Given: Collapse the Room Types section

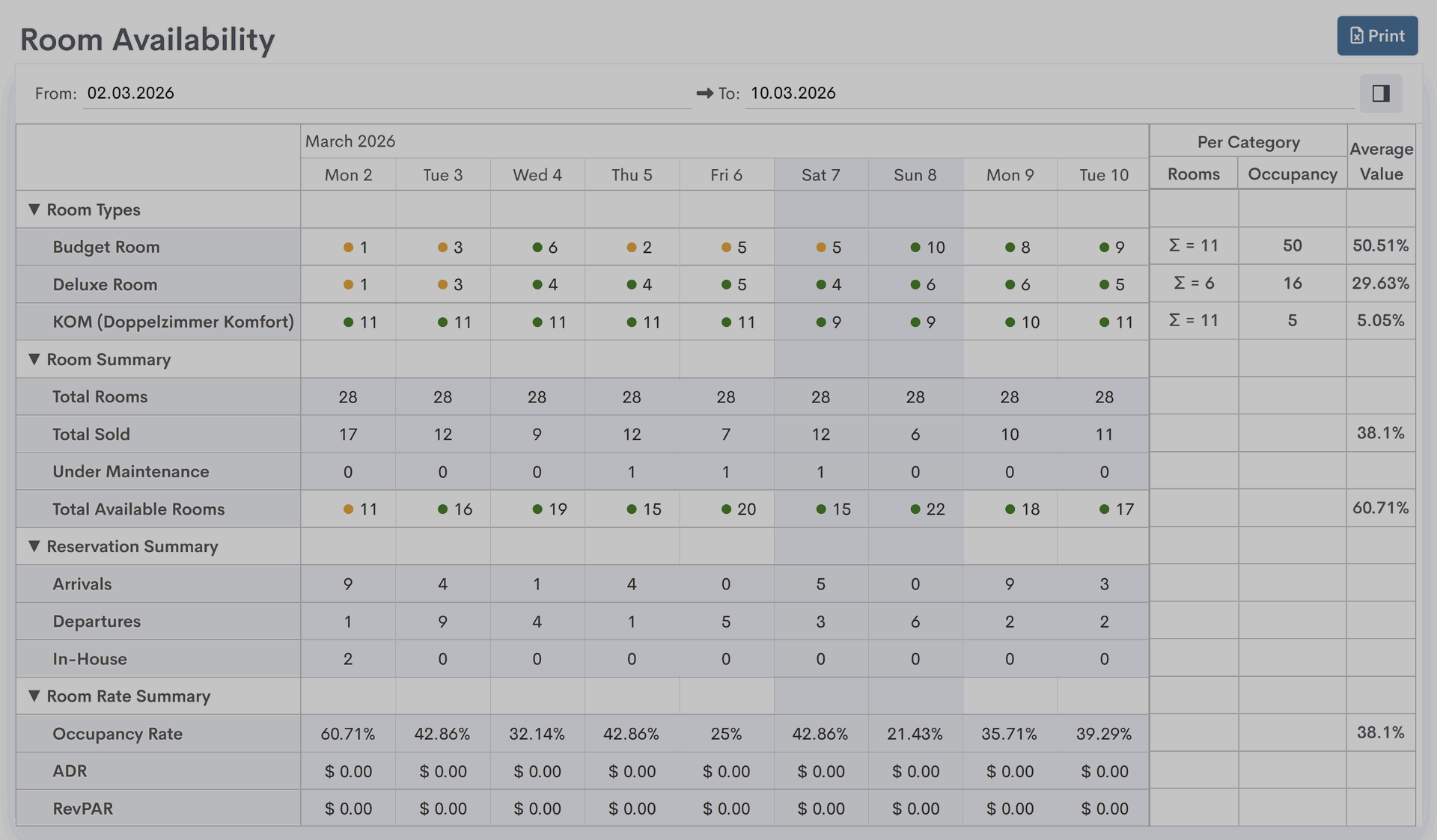Looking at the screenshot, I should pos(34,209).
